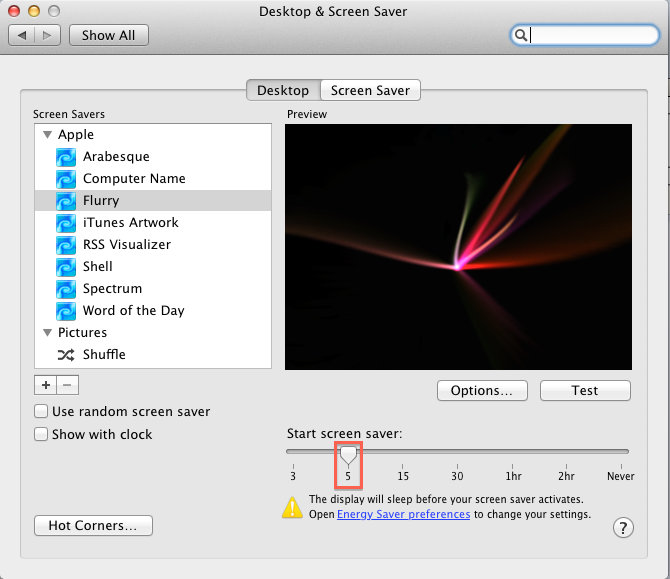Click the Spectrum screen saver icon
This screenshot has height=579, width=670.
[66, 289]
